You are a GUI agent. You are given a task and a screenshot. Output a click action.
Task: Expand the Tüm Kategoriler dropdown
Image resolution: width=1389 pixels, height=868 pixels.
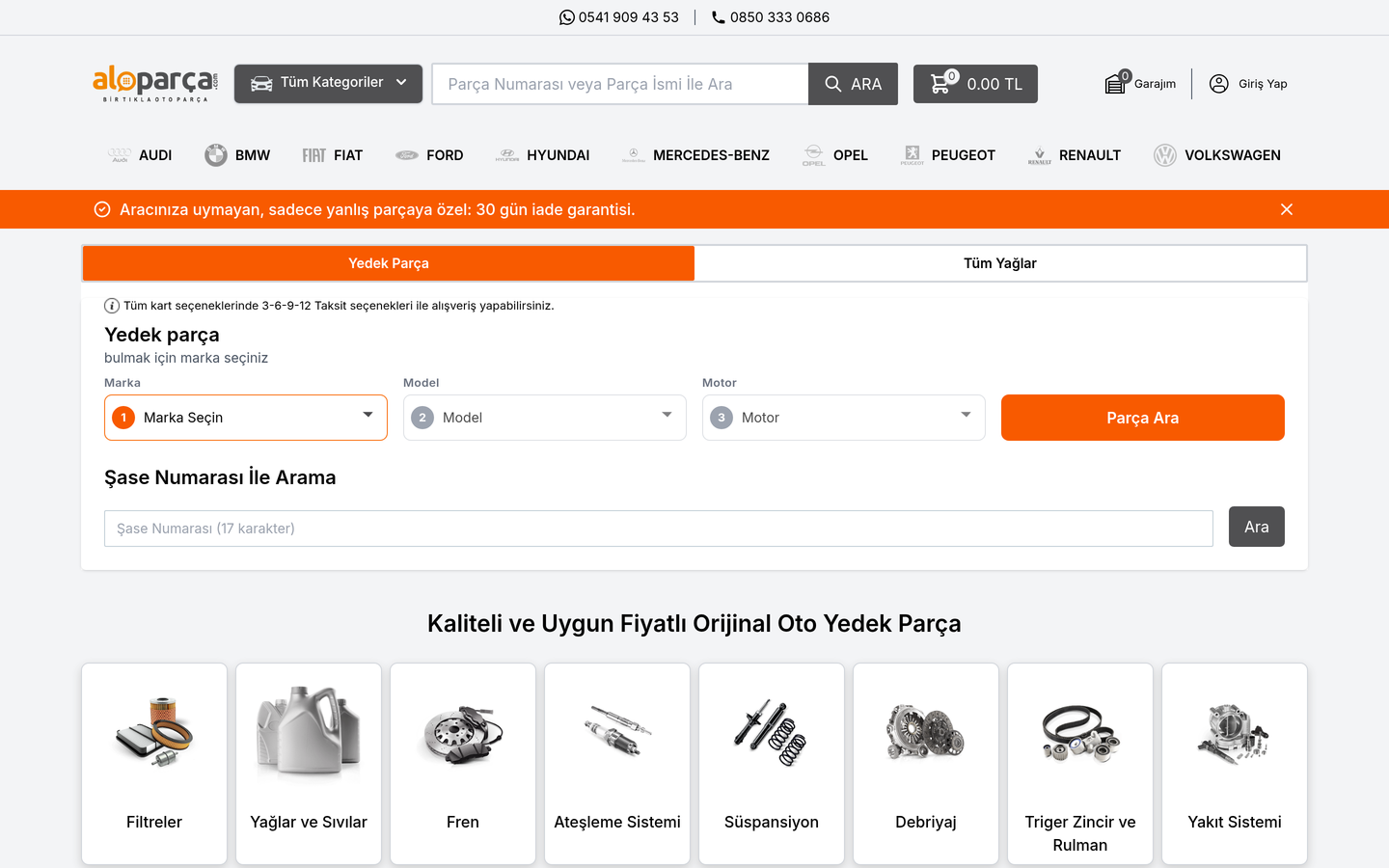point(328,84)
